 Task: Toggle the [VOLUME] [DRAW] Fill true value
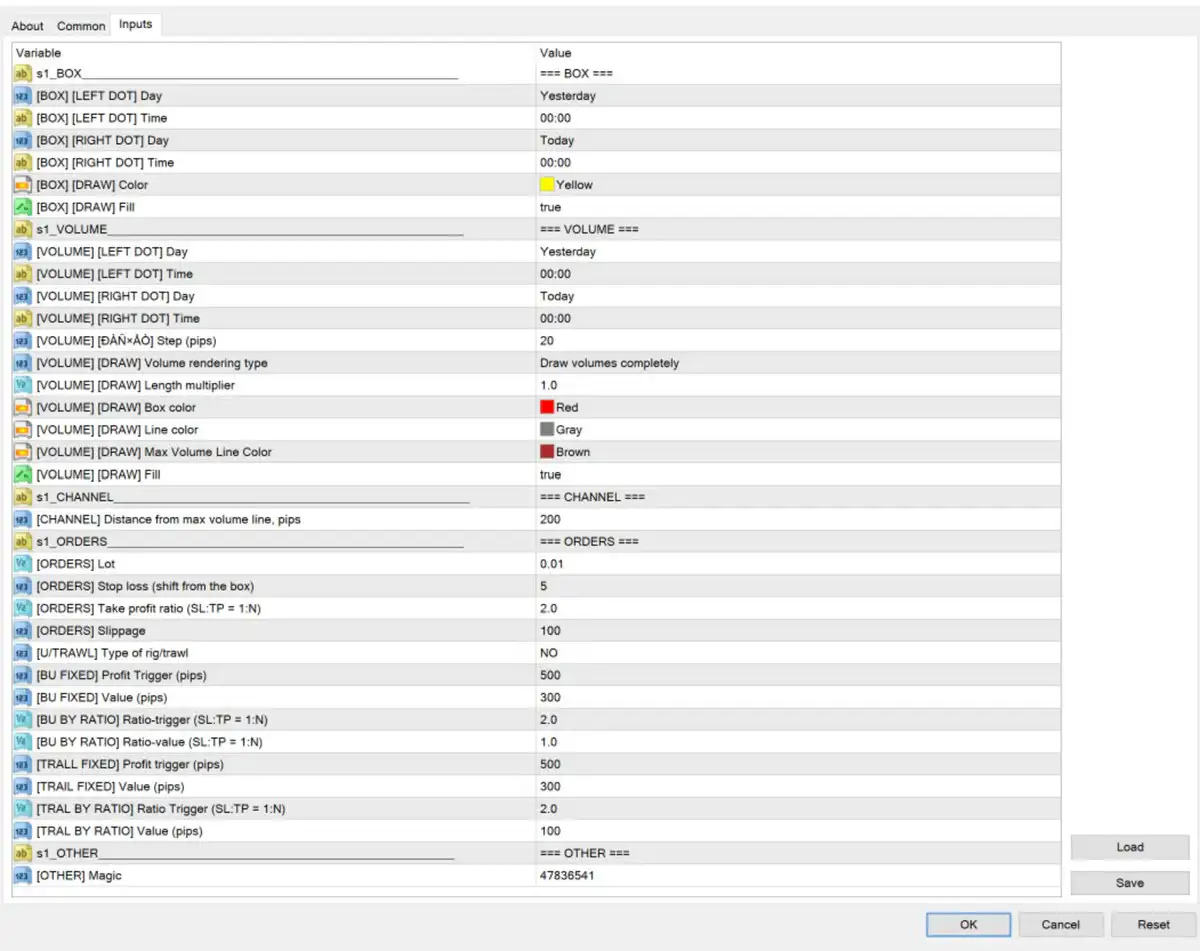(x=551, y=475)
